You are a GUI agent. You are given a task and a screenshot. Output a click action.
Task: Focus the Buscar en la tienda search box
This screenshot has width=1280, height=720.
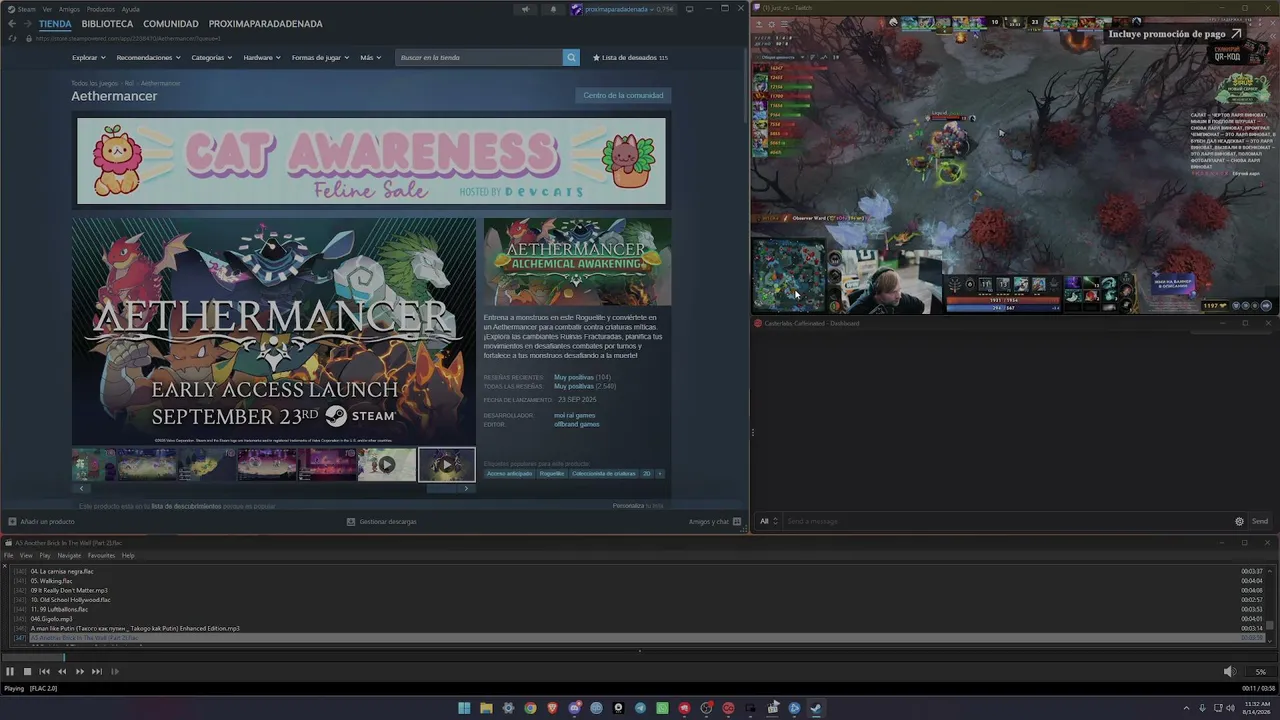479,57
